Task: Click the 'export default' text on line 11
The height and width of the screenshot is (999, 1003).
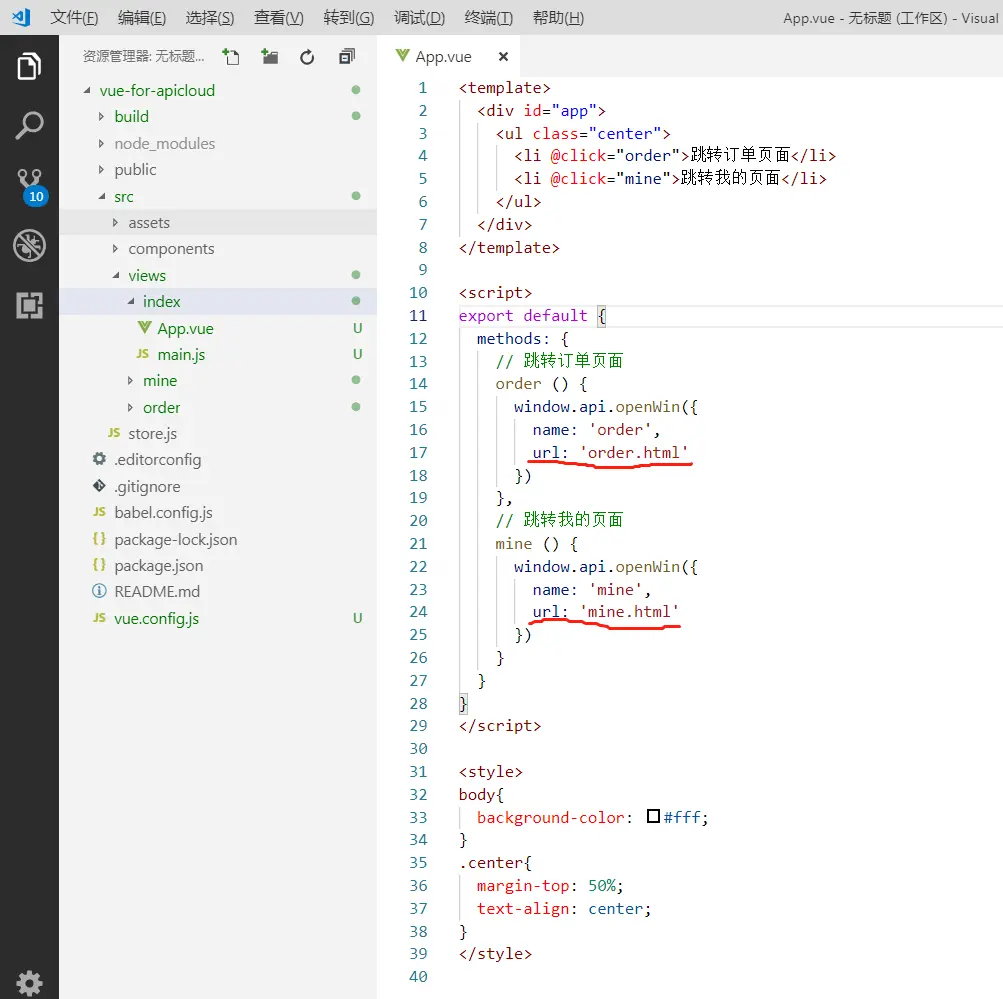Action: pyautogui.click(x=523, y=315)
